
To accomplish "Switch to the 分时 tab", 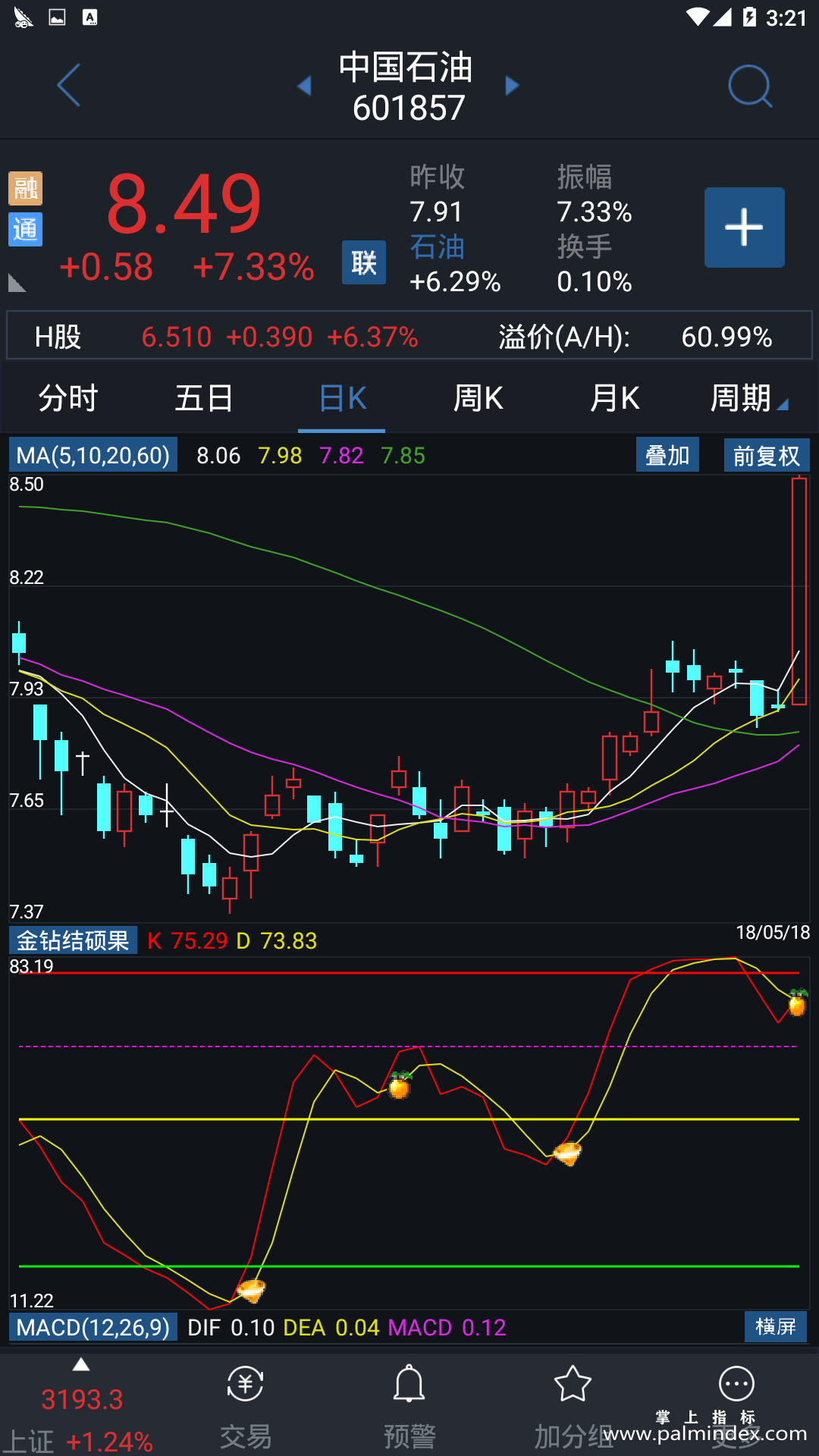I will (x=68, y=398).
